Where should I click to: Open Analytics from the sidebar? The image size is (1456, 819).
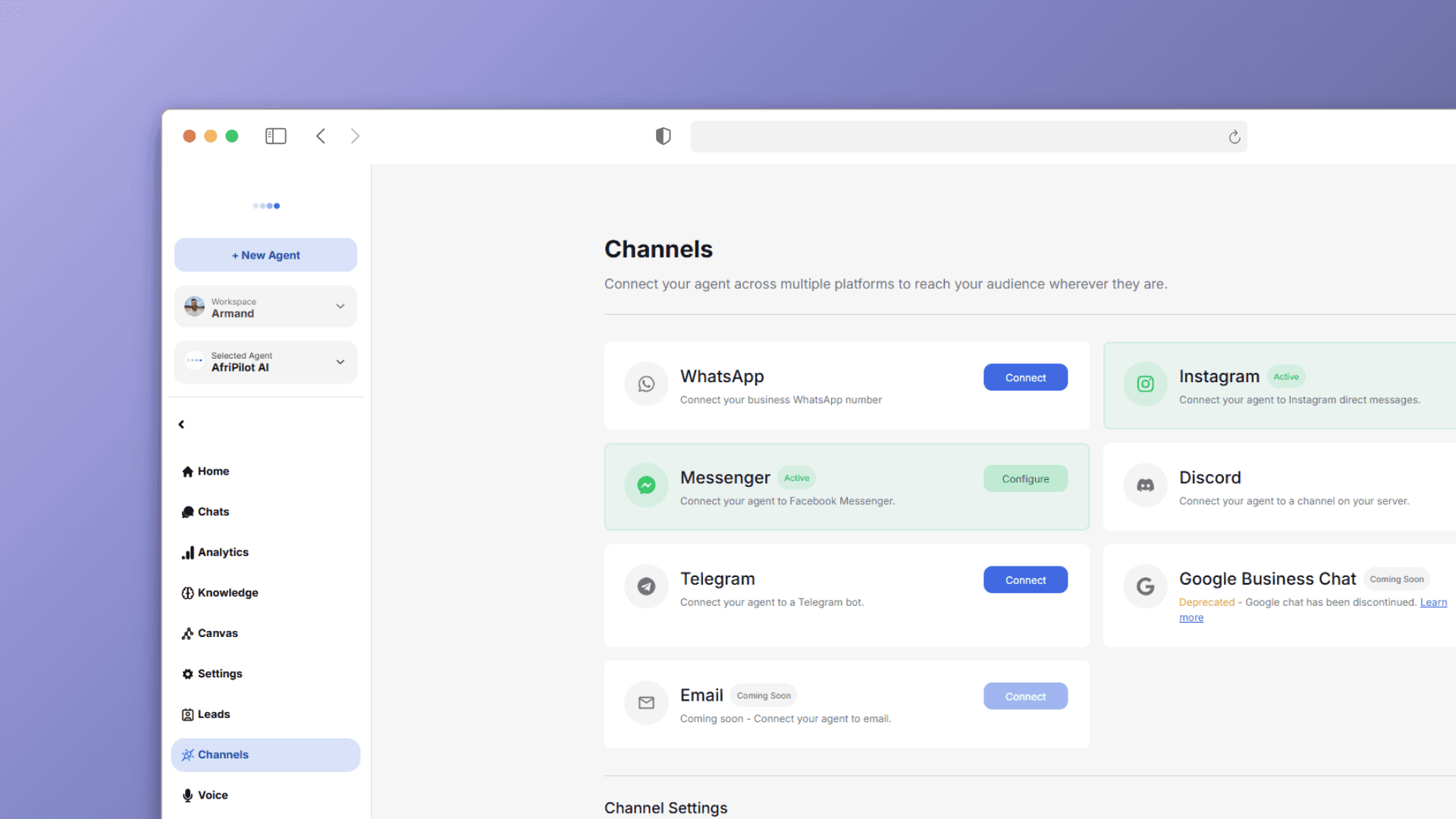coord(223,553)
